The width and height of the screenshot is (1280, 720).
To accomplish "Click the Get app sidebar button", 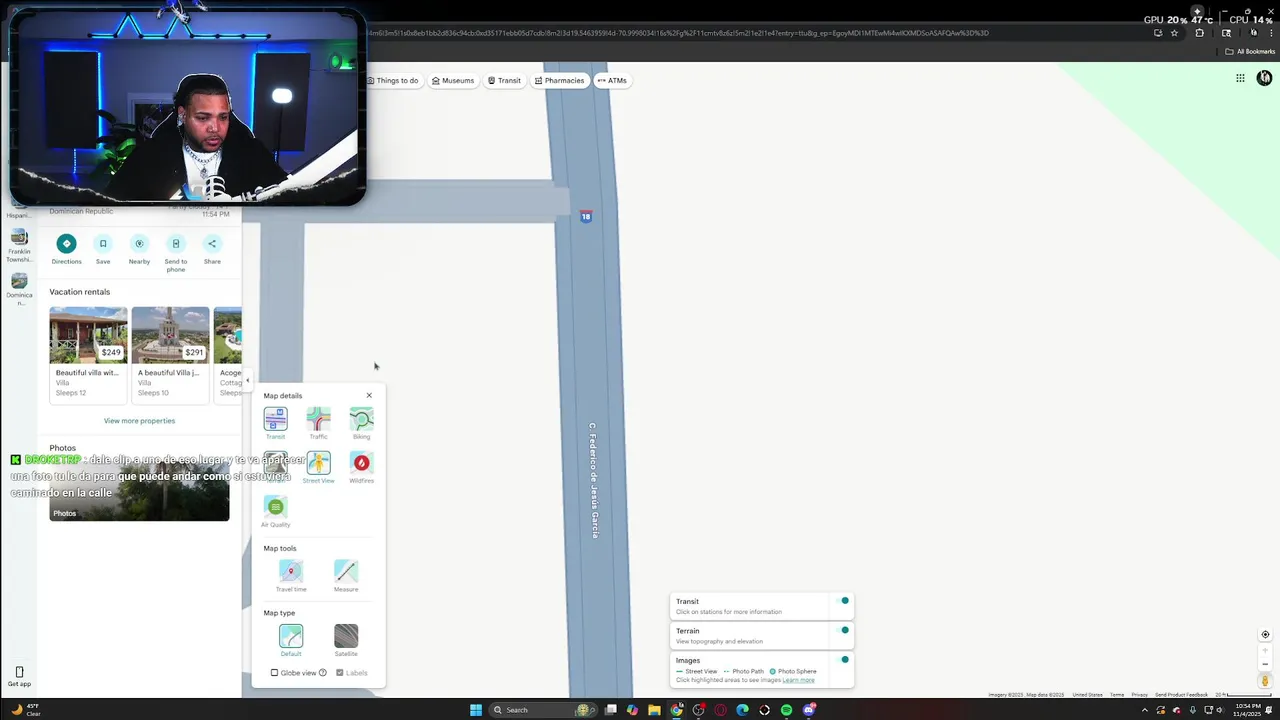I will pyautogui.click(x=19, y=677).
